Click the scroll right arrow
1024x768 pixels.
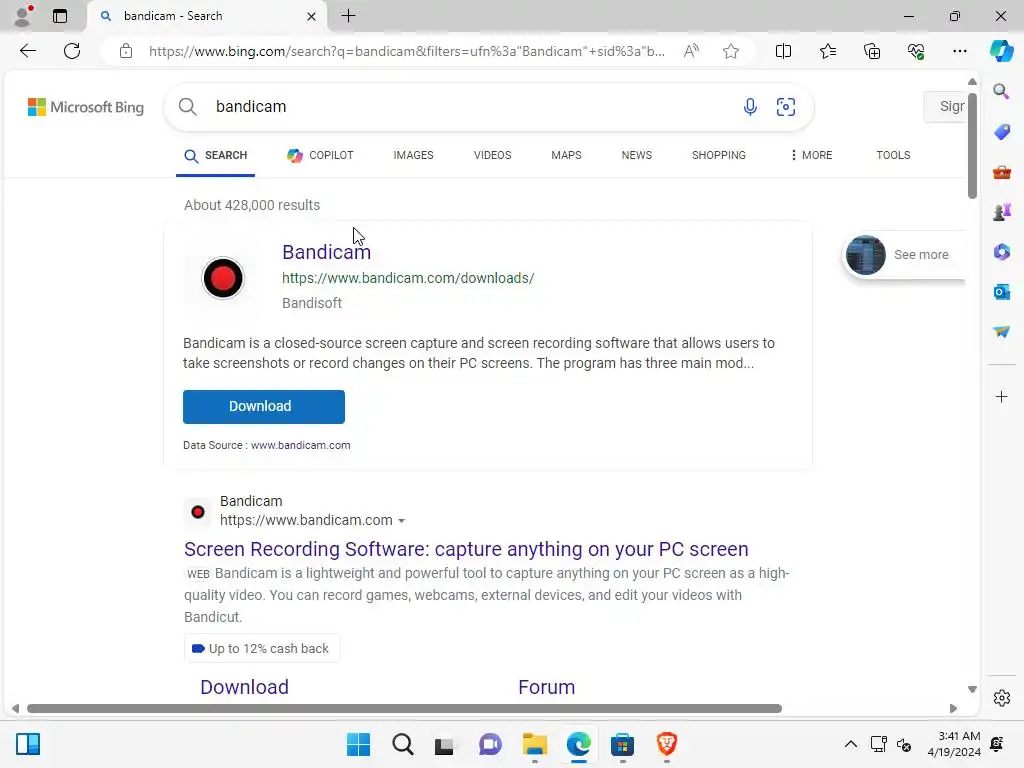pyautogui.click(x=953, y=709)
